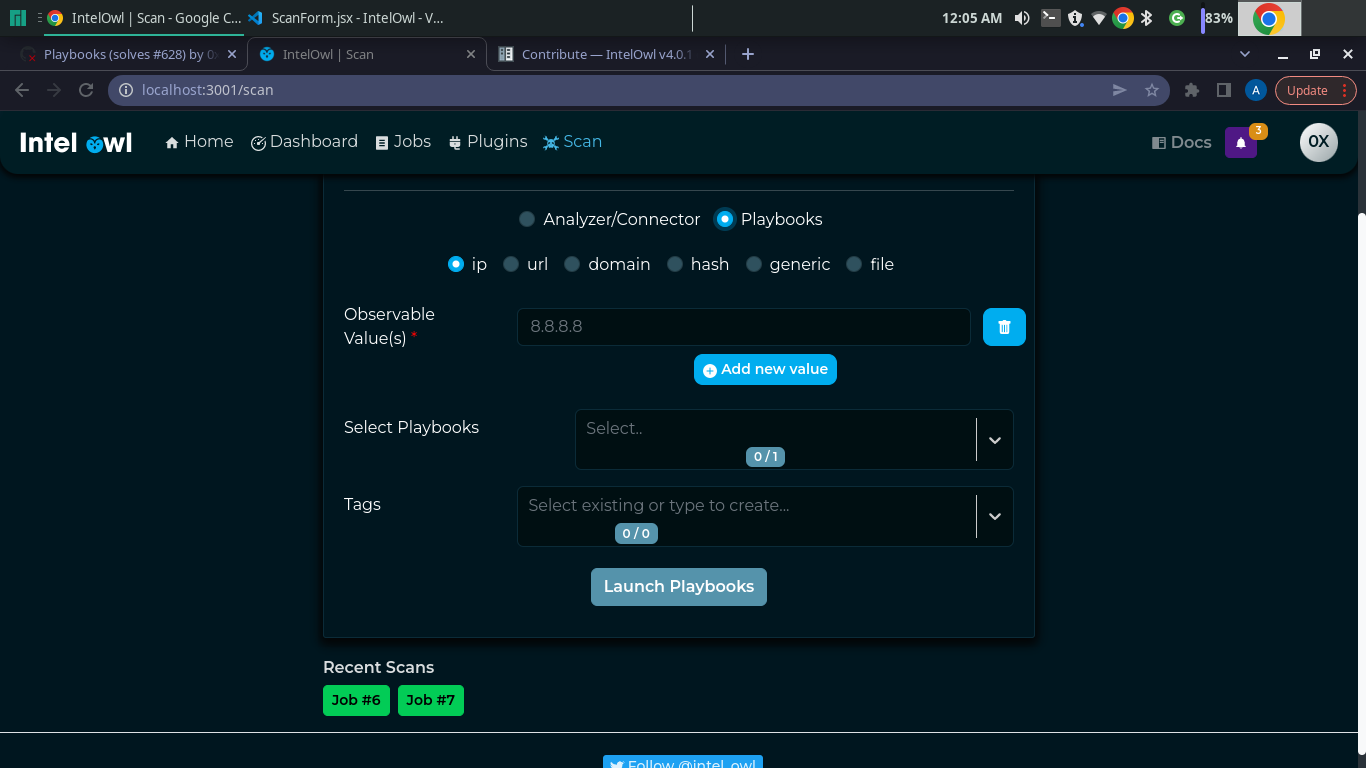1366x768 pixels.
Task: Switch to ScanForm.jsx VS Code window
Action: 346,18
